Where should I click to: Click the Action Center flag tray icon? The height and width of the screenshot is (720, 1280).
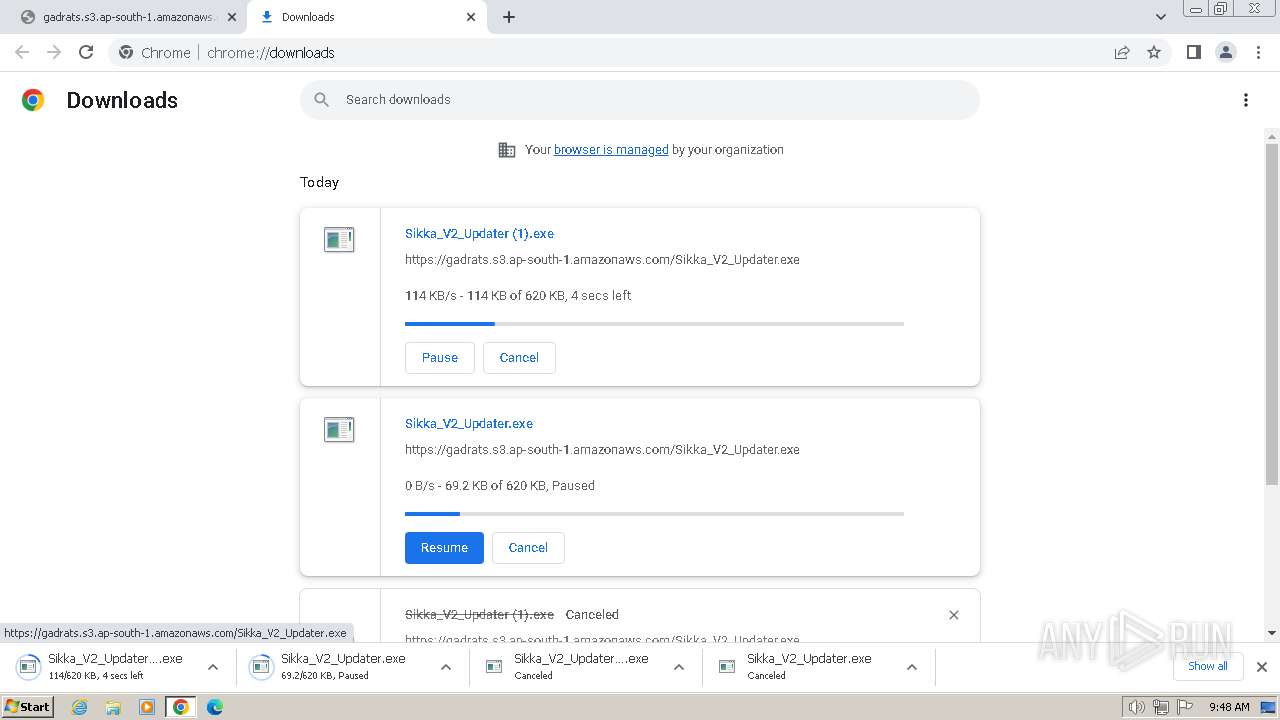pos(1184,707)
